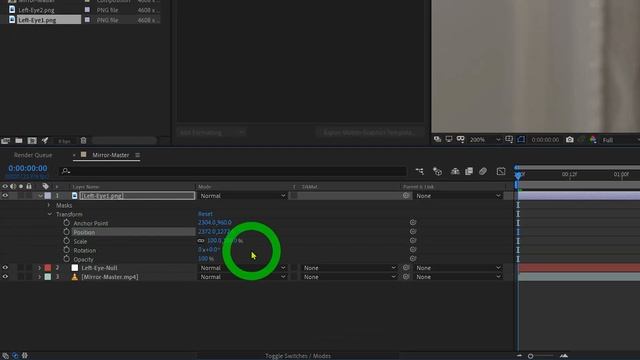The width and height of the screenshot is (640, 360).
Task: Open color depth 8 bpc setting
Action: click(64, 141)
